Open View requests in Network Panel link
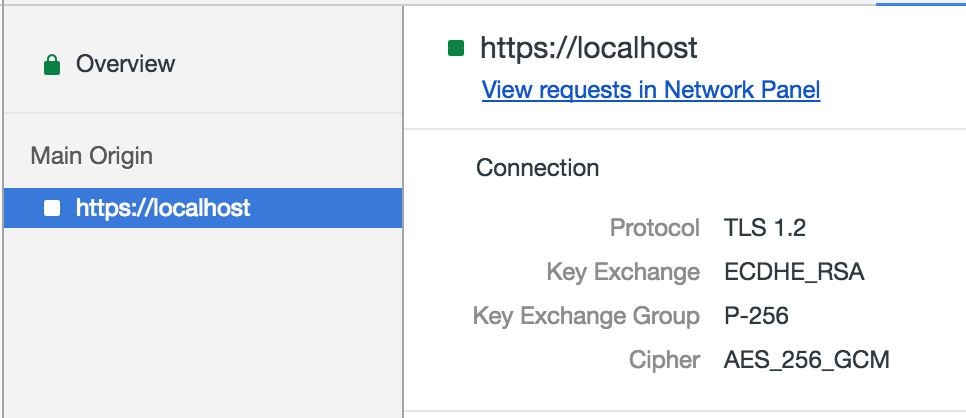 pos(651,90)
